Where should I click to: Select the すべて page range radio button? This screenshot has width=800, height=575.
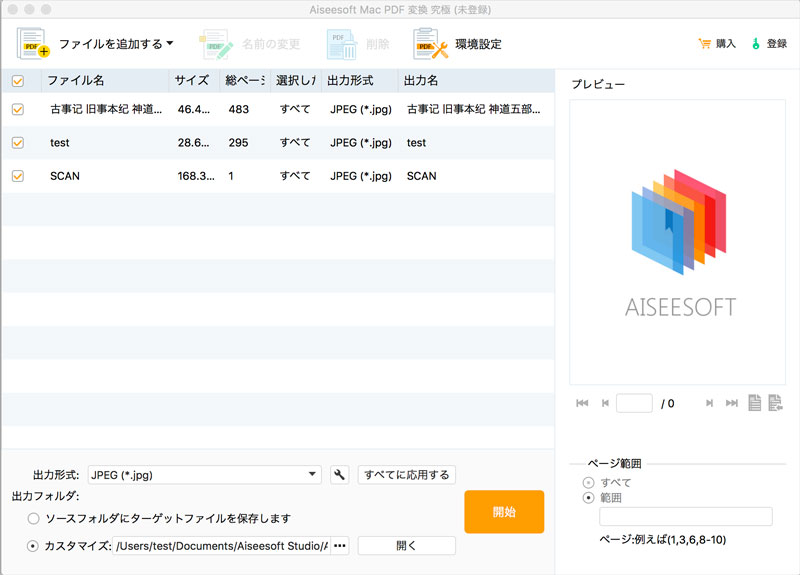coord(588,482)
